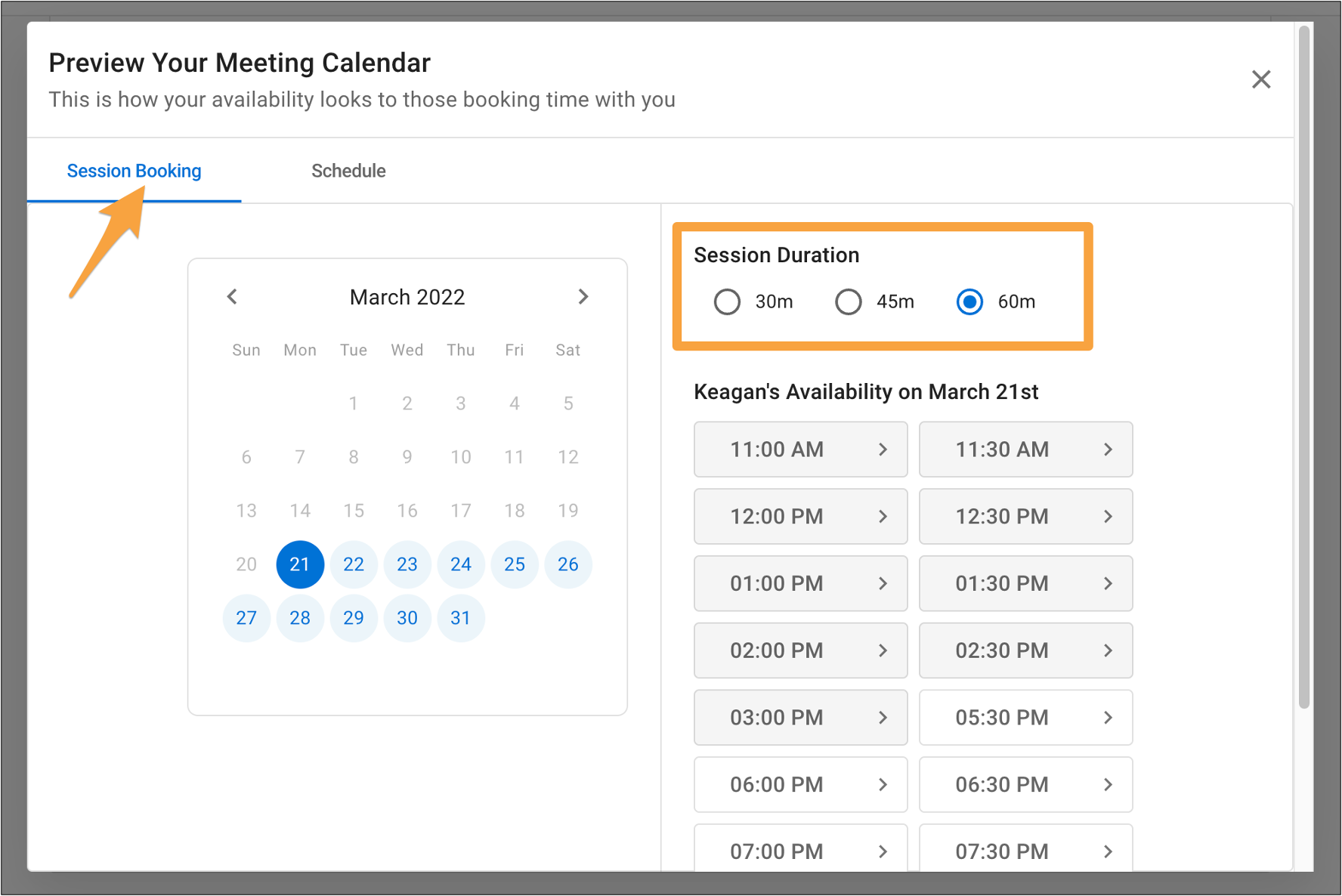The height and width of the screenshot is (896, 1342).
Task: Pick the 01:00 PM time slot
Action: pyautogui.click(x=800, y=583)
